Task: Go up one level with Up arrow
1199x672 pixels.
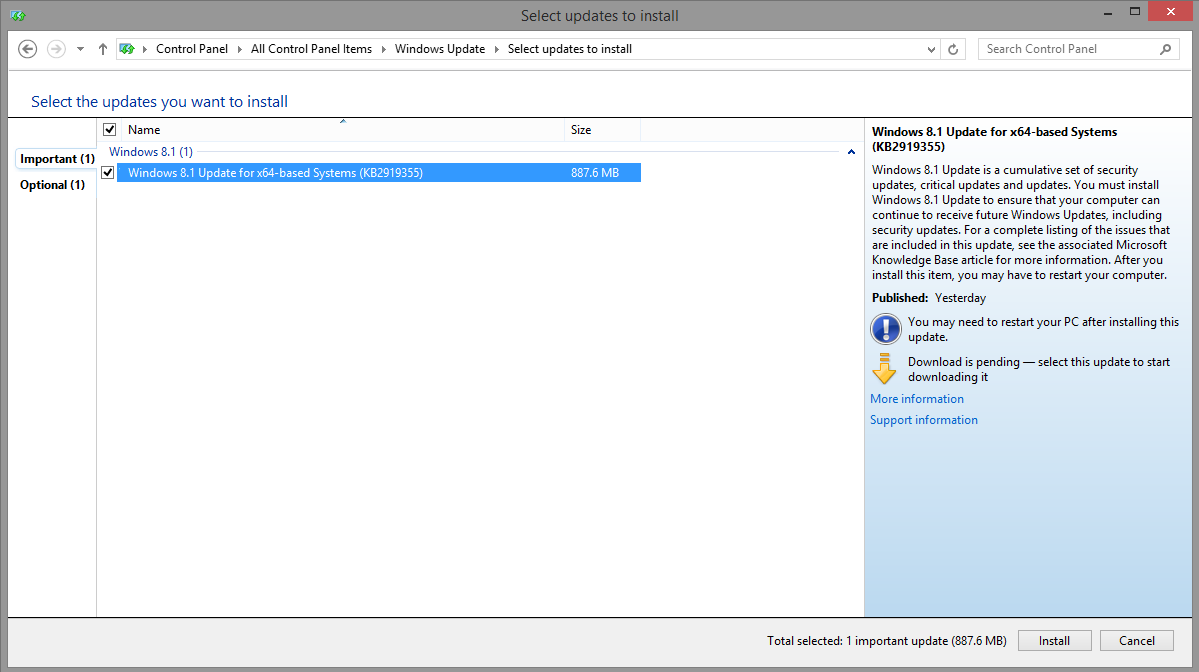Action: click(x=102, y=49)
